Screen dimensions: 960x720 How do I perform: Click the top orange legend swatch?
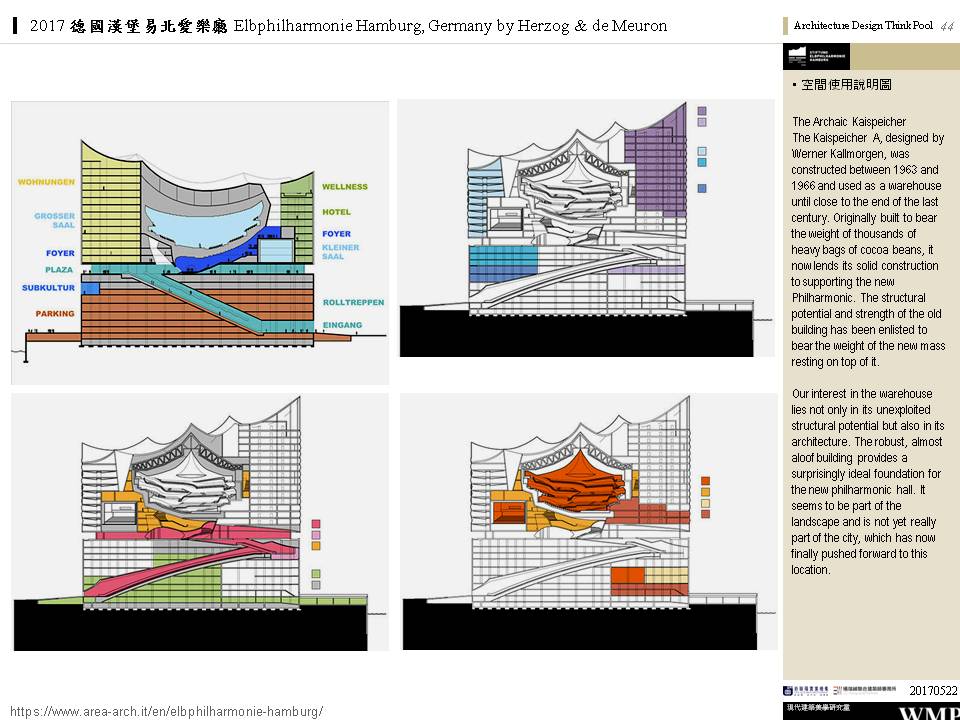[x=706, y=478]
